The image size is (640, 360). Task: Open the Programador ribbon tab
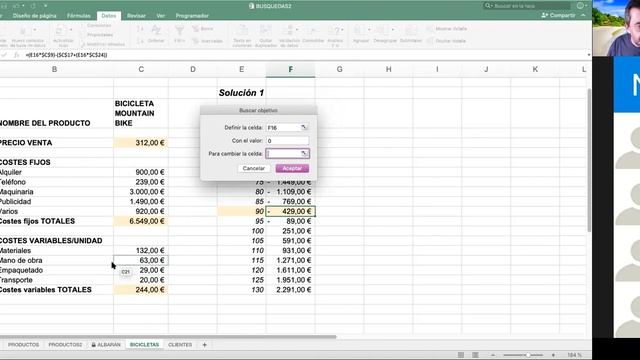[192, 16]
